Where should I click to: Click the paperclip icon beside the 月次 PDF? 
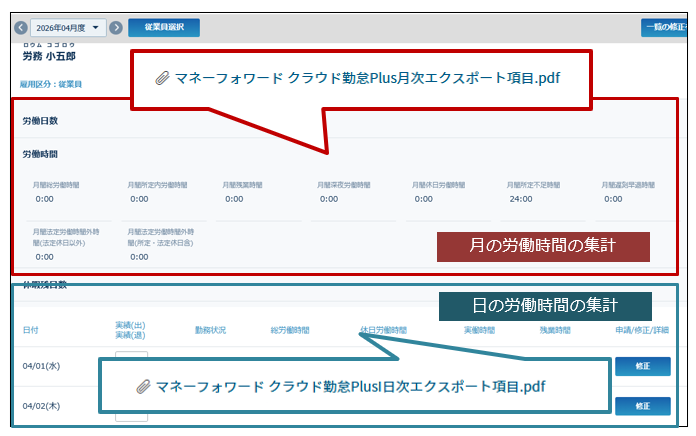[162, 78]
